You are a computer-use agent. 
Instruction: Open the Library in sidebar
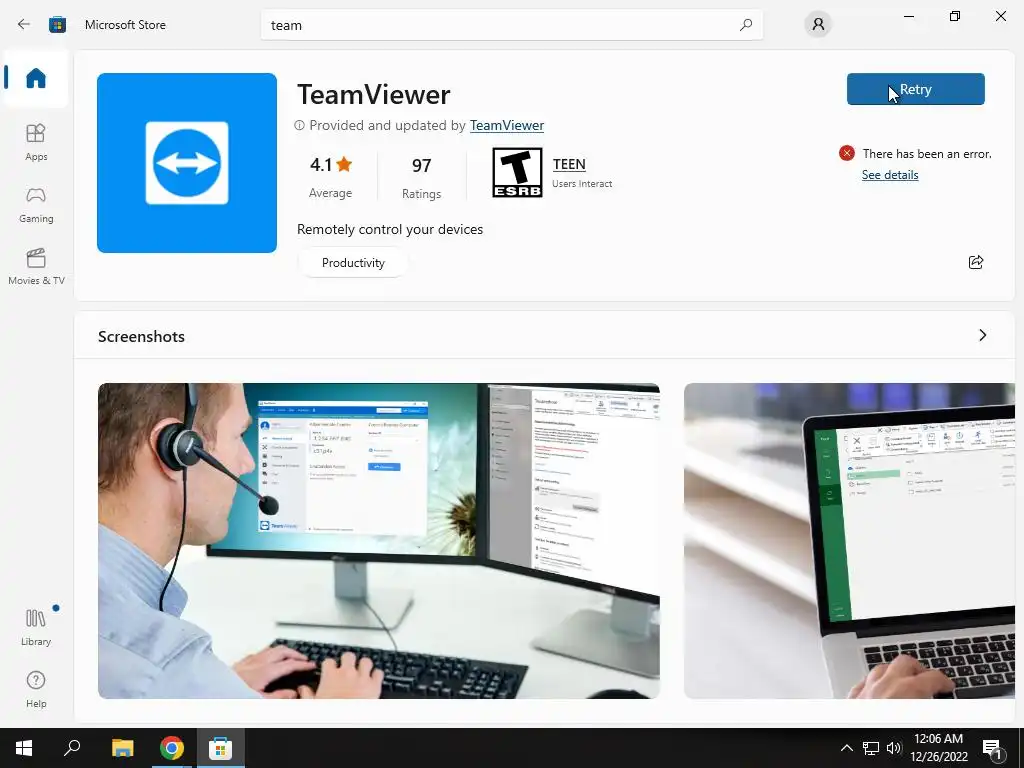pyautogui.click(x=36, y=627)
